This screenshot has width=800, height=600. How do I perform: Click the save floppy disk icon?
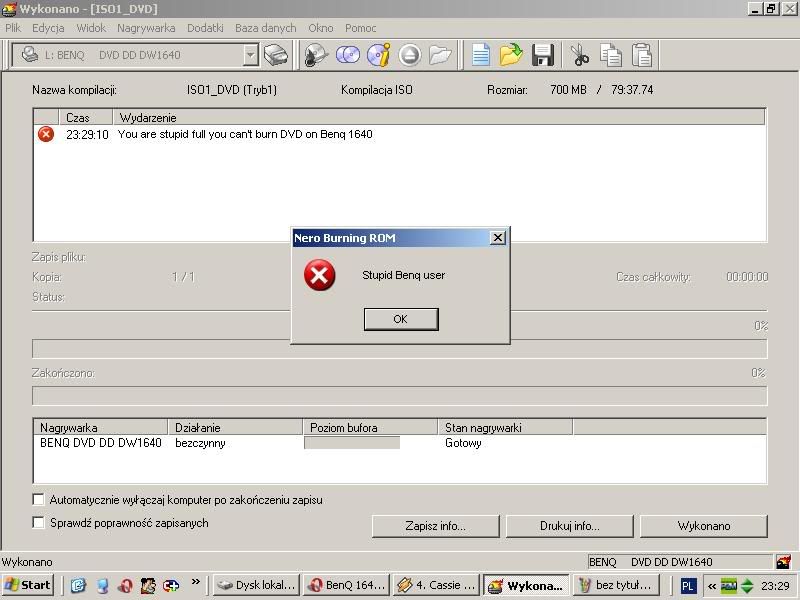(x=542, y=55)
